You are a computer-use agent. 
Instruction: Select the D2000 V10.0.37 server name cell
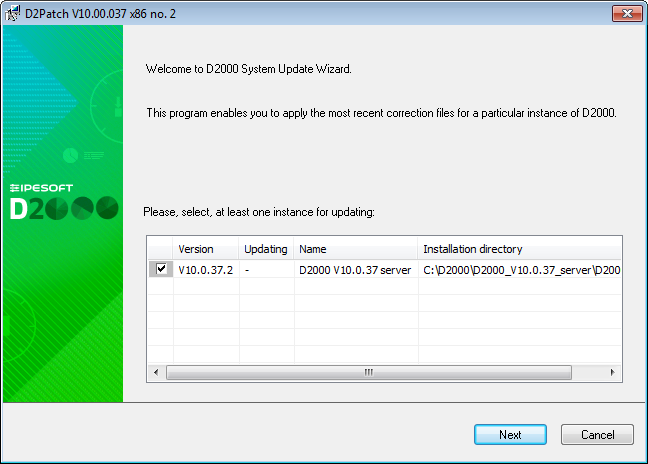click(355, 270)
